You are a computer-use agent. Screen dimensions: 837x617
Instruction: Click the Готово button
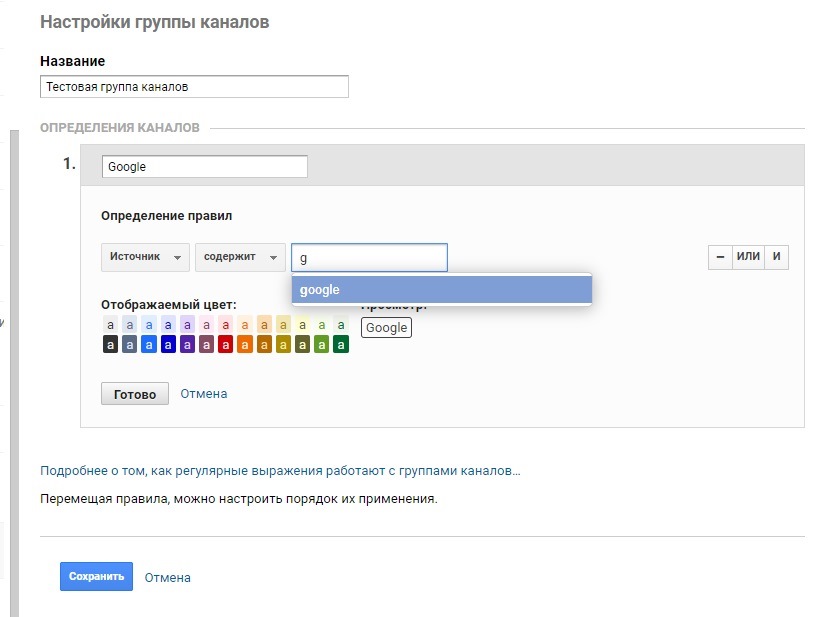(x=135, y=394)
